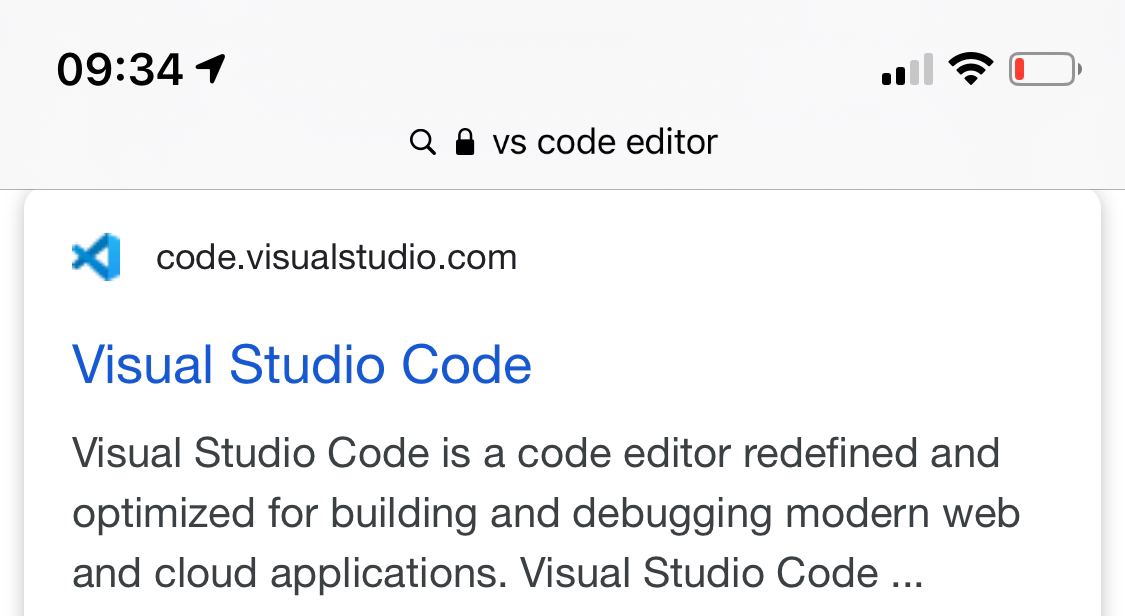Tap the low battery indicator
1125x616 pixels.
1045,70
